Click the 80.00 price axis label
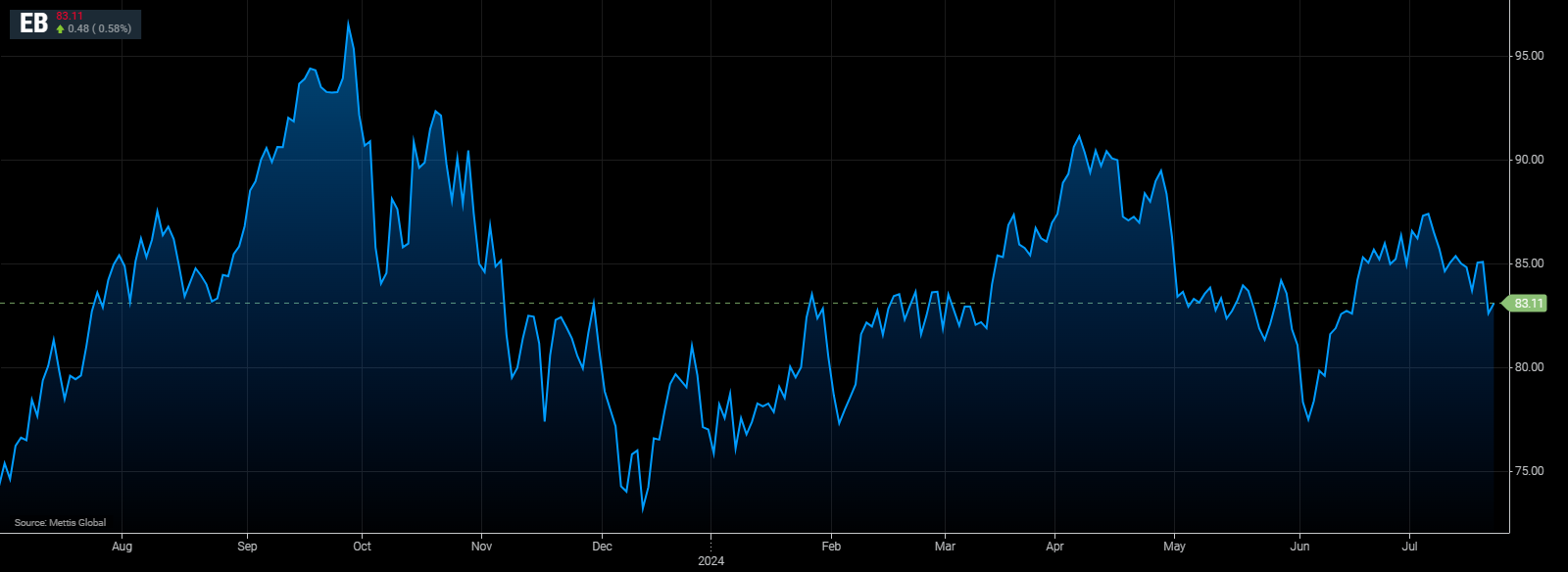 [1529, 367]
